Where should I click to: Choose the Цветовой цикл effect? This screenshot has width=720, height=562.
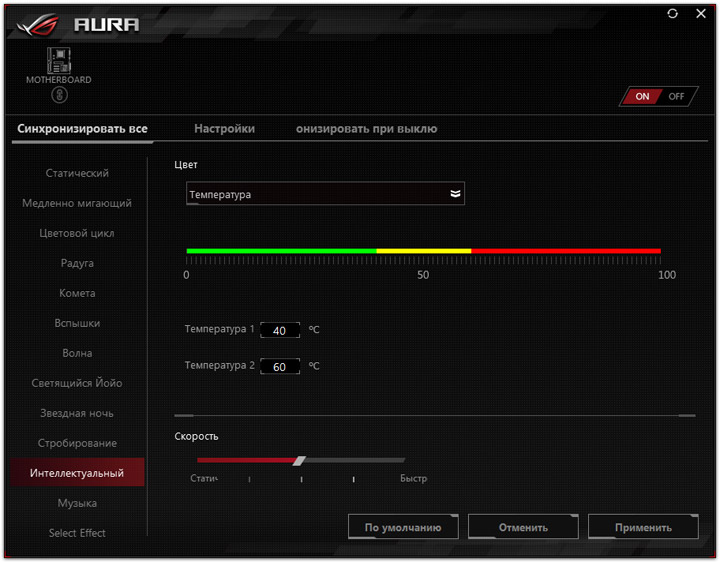click(x=77, y=233)
